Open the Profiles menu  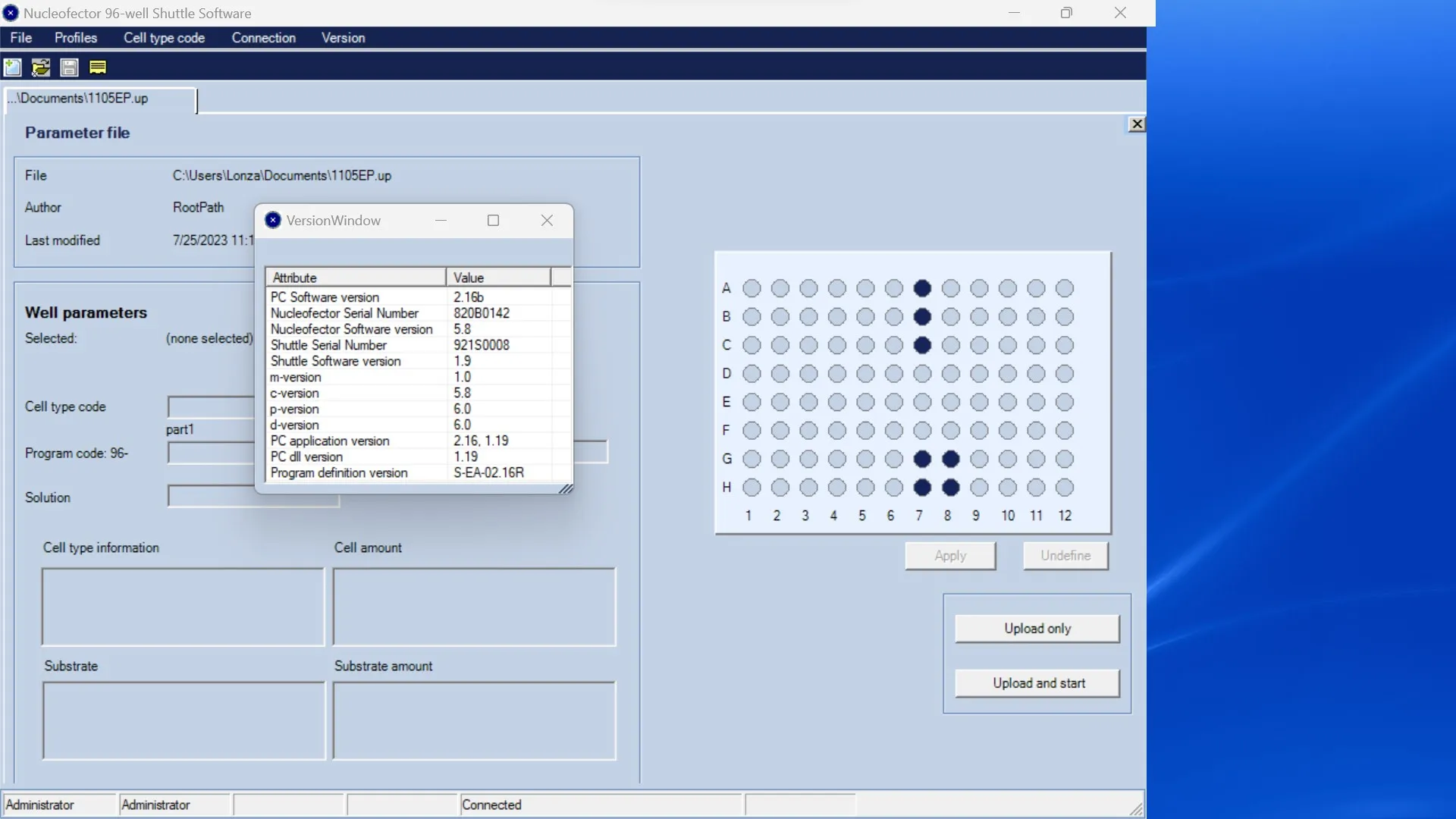[76, 38]
